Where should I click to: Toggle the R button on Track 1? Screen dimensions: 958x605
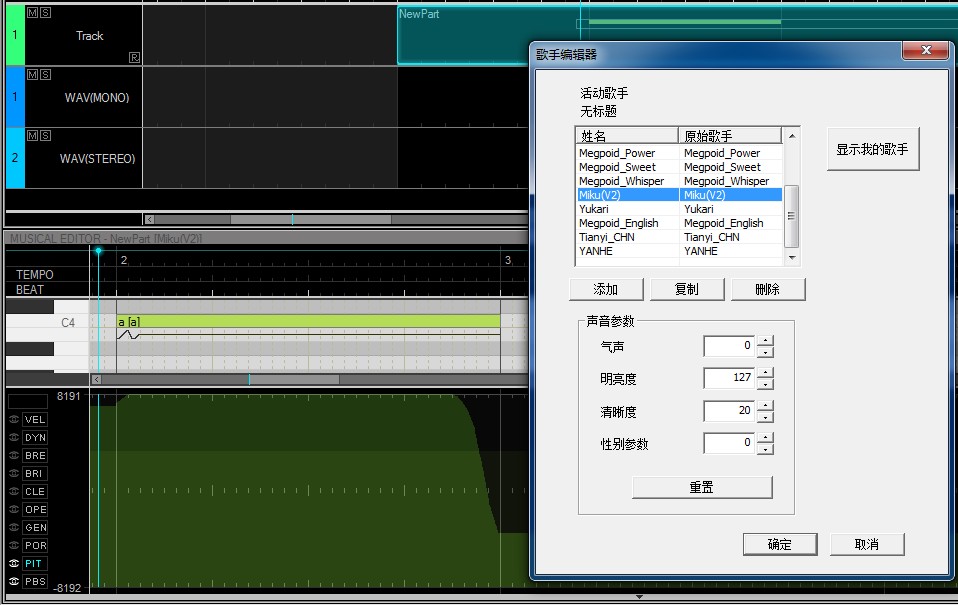134,57
